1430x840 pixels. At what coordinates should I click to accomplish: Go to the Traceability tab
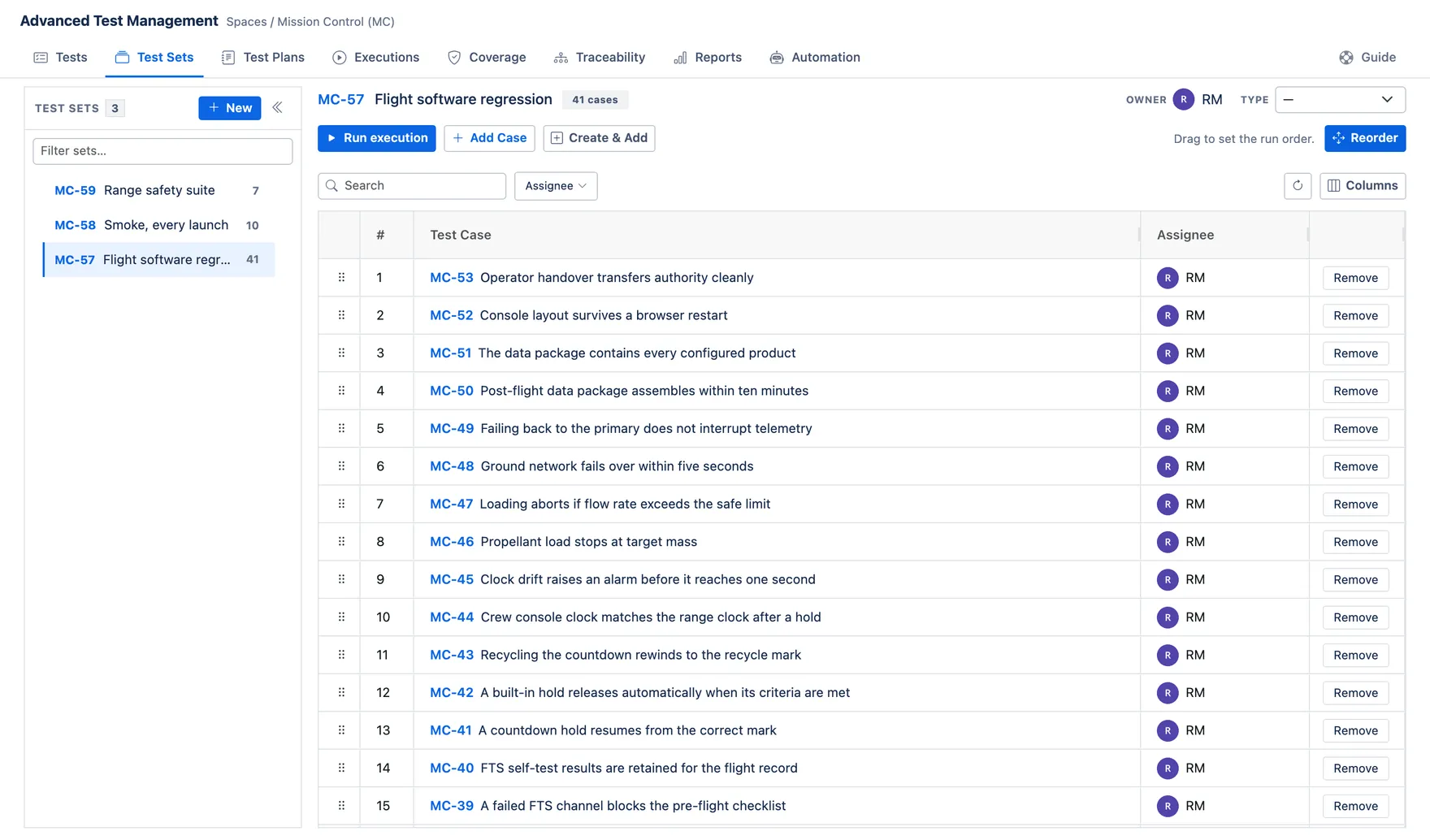pos(600,58)
